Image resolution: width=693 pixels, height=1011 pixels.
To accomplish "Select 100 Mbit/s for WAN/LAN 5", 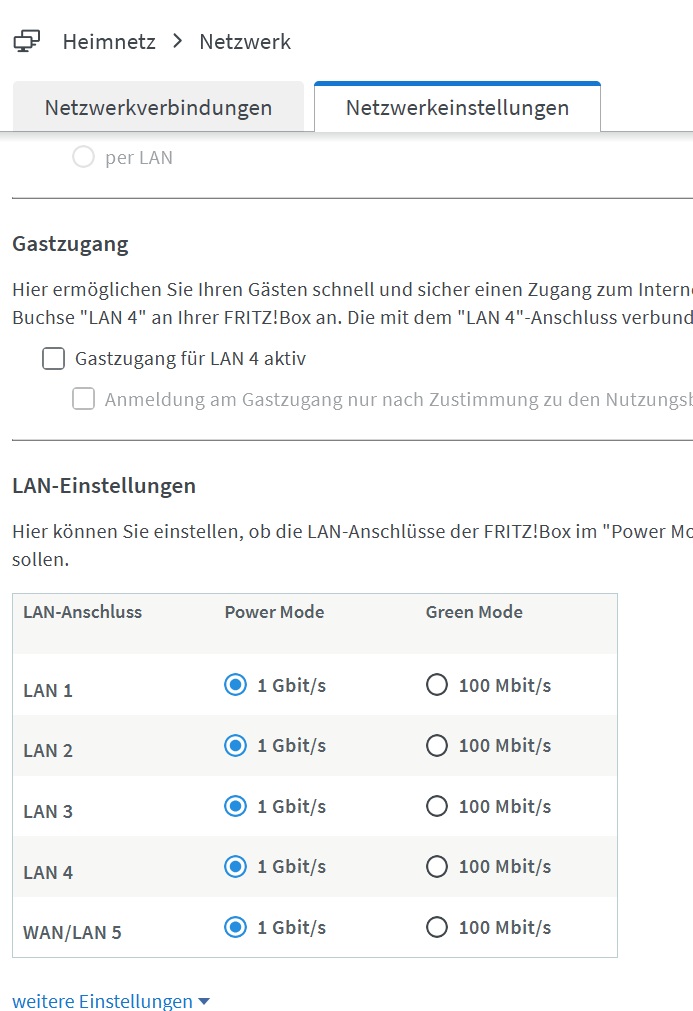I will click(437, 927).
